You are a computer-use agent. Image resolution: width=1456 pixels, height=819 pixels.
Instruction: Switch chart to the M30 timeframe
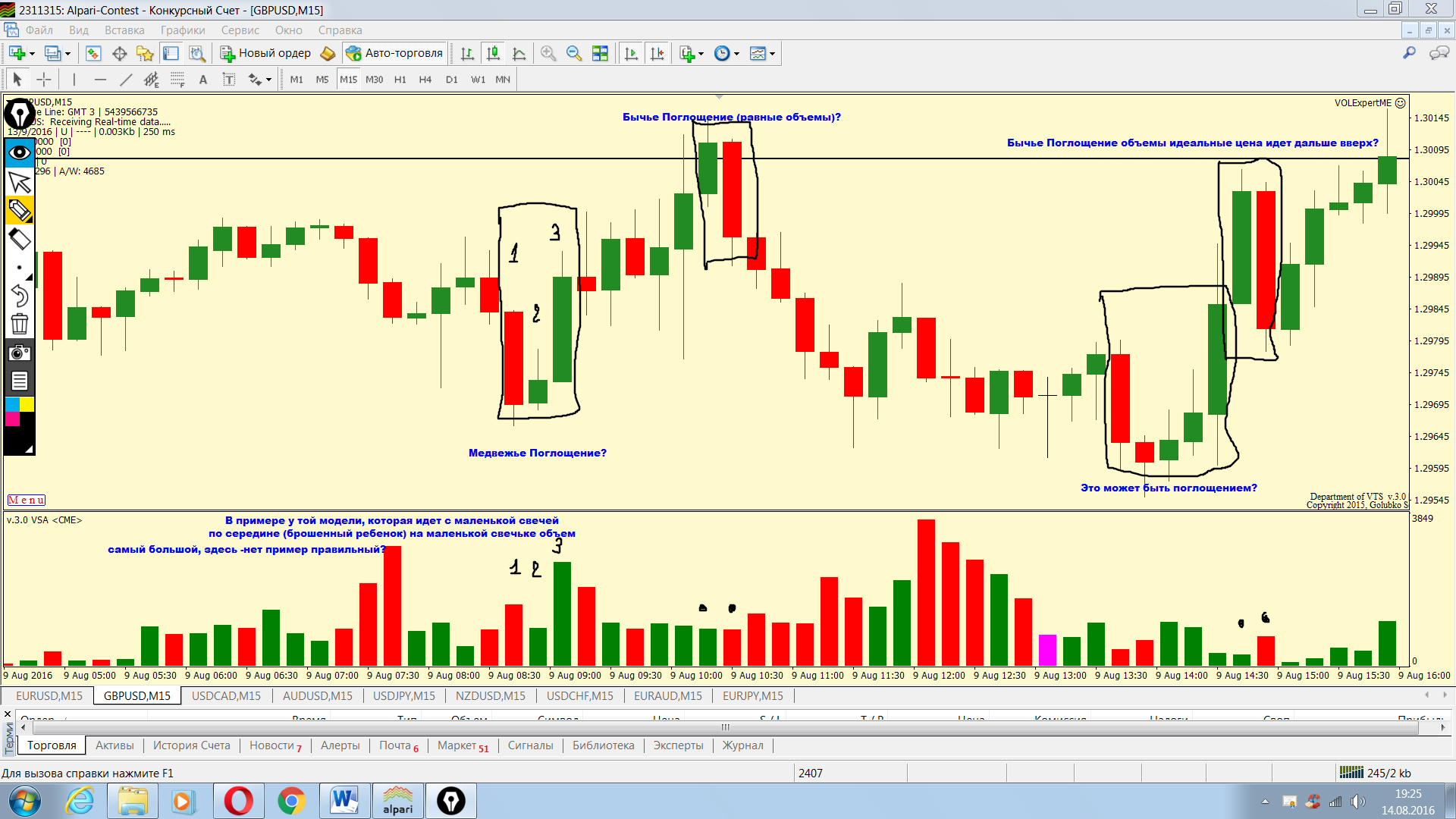point(374,80)
